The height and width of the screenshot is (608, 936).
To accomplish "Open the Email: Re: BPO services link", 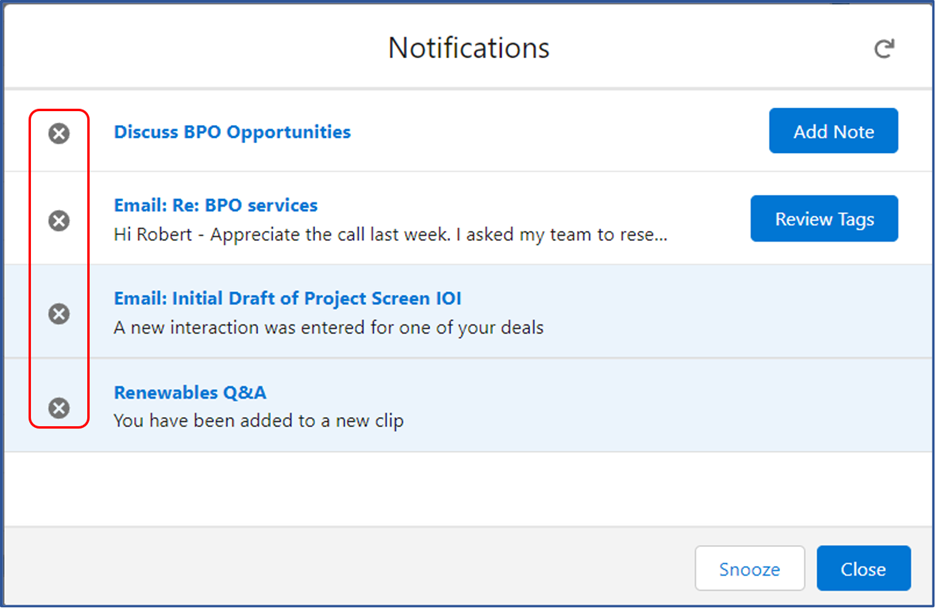I will pos(215,205).
